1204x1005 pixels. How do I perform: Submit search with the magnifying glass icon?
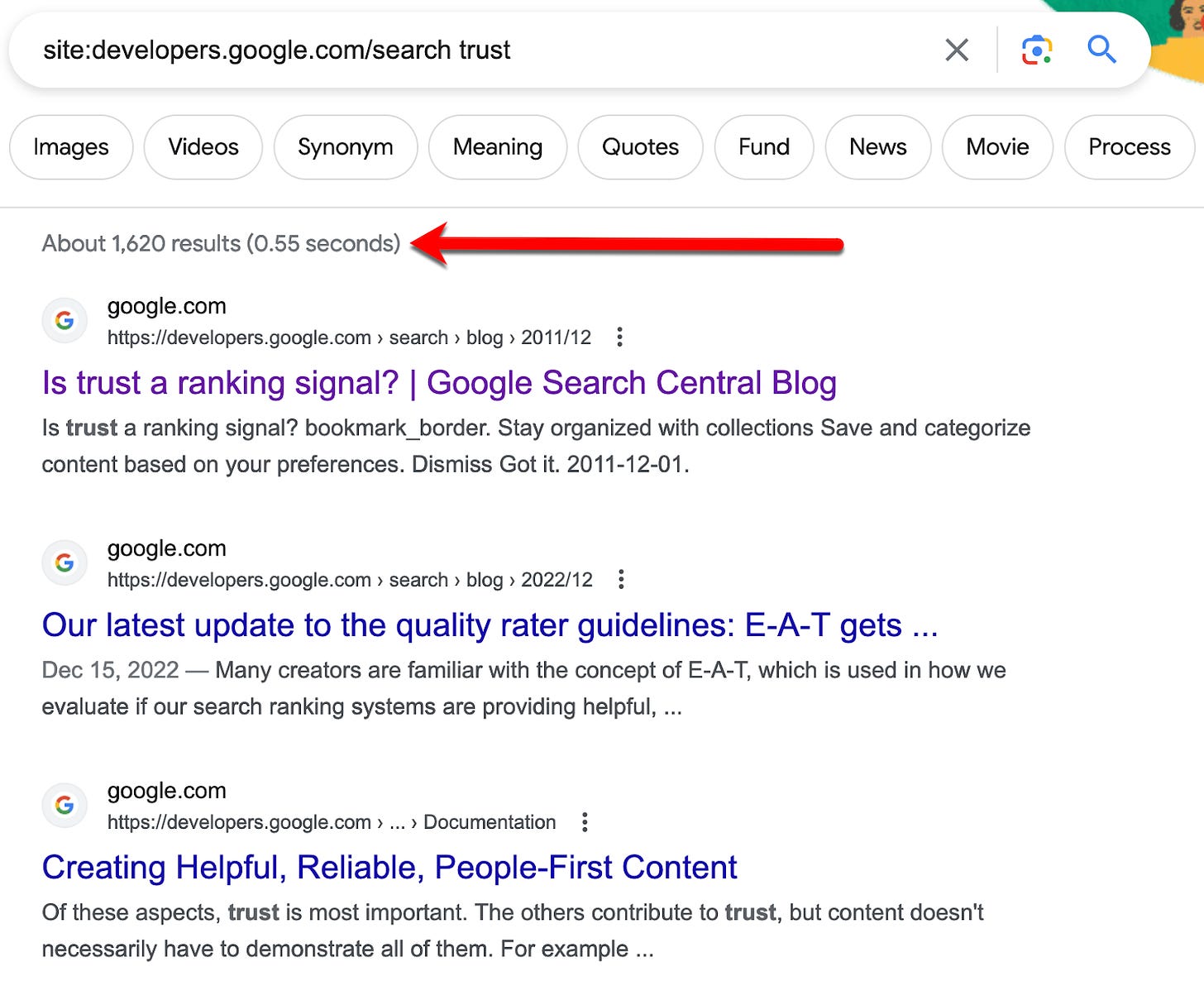tap(1101, 50)
